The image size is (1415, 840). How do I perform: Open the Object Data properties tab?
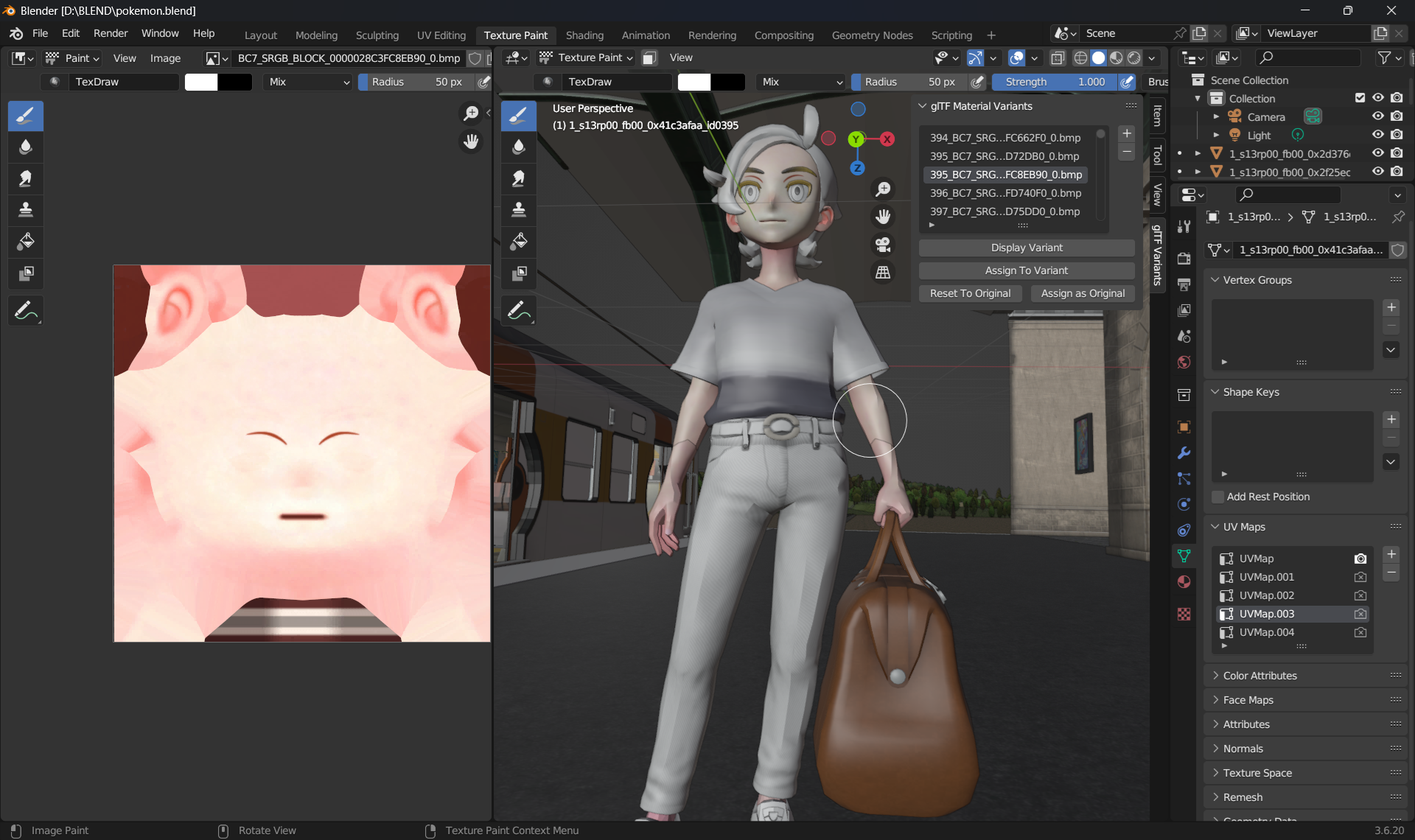pos(1184,556)
